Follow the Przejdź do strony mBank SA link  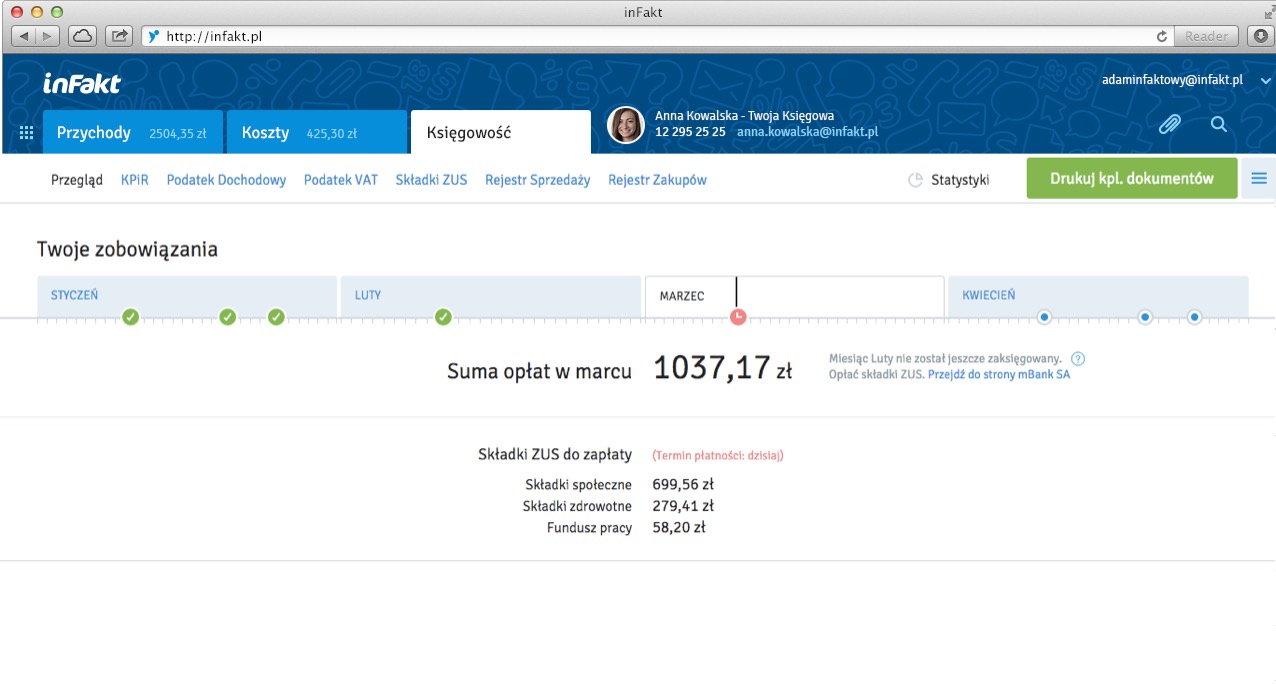tap(998, 375)
